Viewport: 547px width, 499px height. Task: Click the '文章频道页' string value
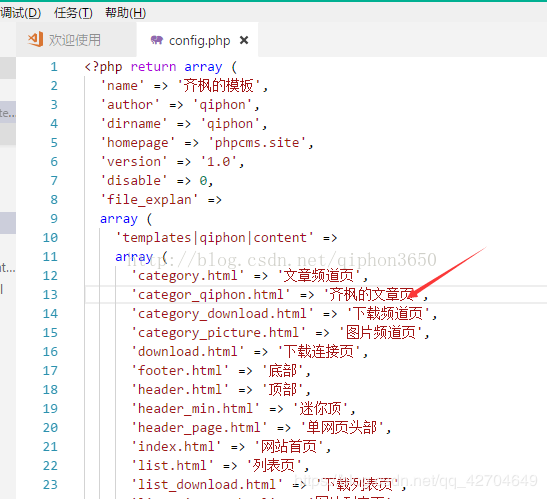(x=319, y=276)
